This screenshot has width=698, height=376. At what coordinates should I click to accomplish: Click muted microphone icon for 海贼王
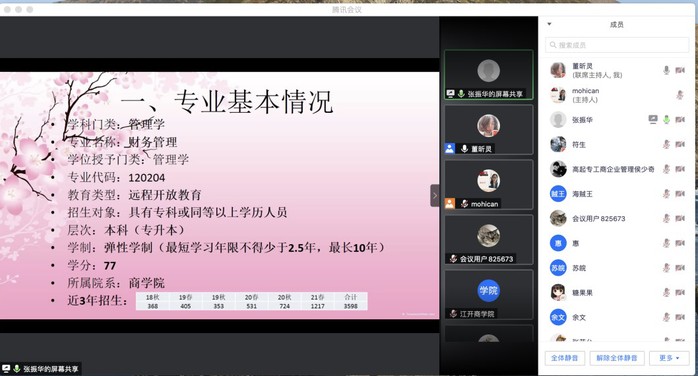(666, 194)
